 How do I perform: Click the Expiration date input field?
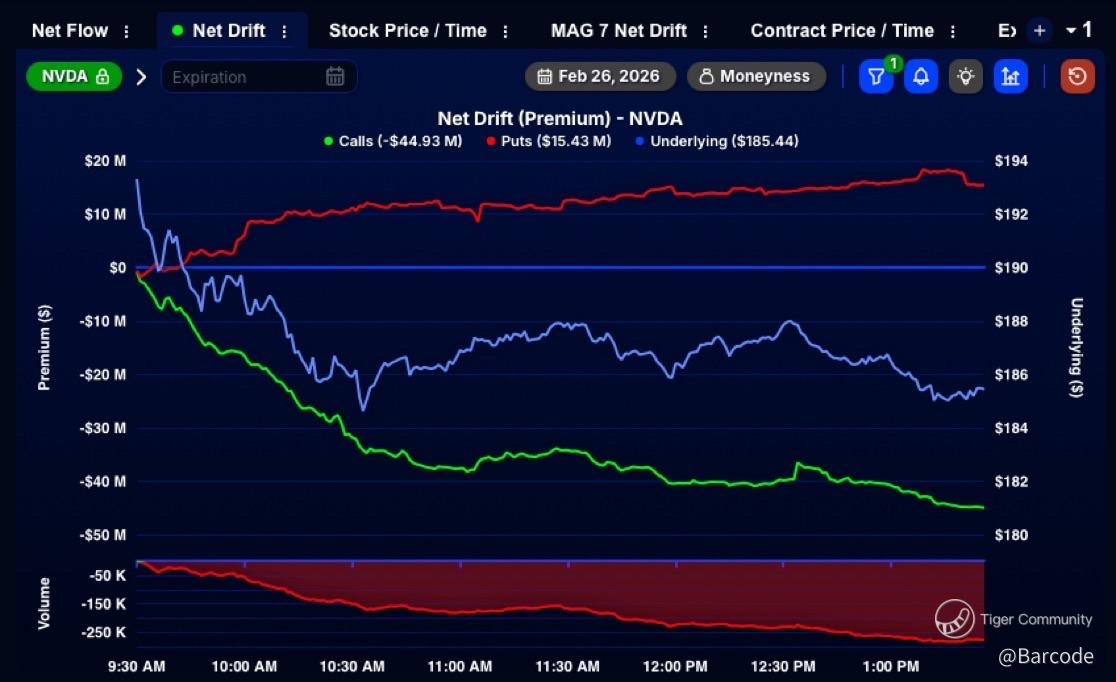pos(259,77)
